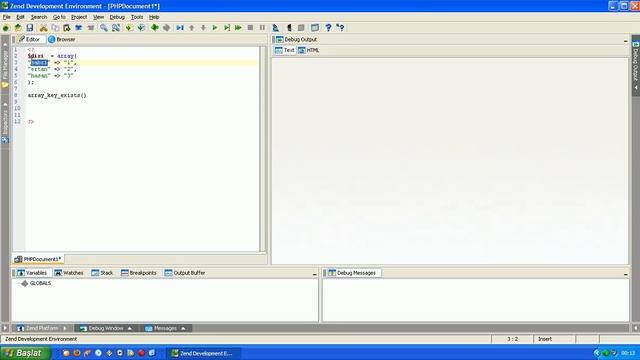Click the File Manager vertical side tab
The image size is (640, 360).
pyautogui.click(x=5, y=64)
